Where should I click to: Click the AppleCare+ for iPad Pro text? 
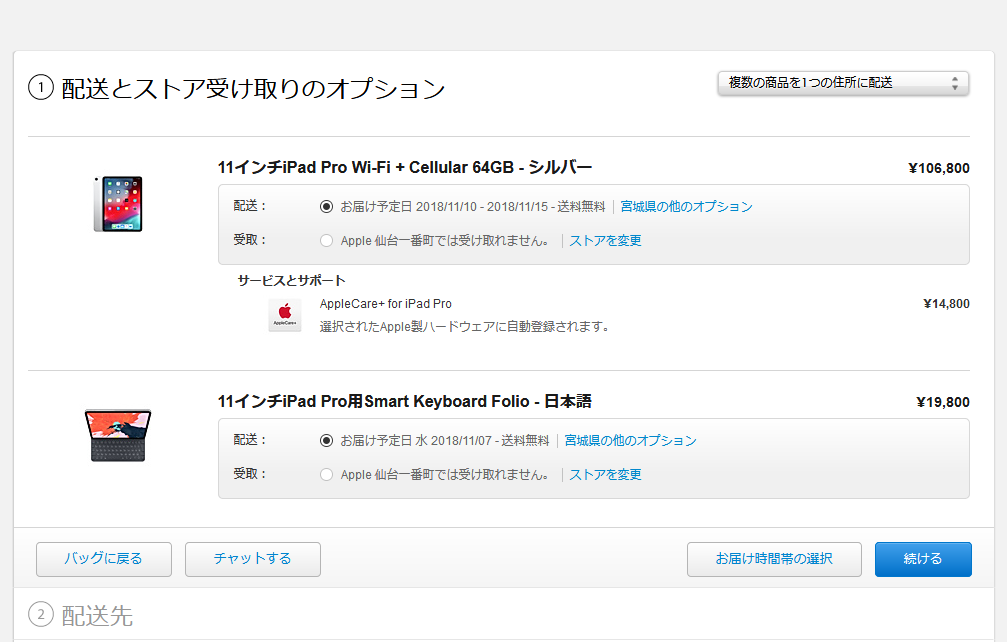(x=385, y=304)
